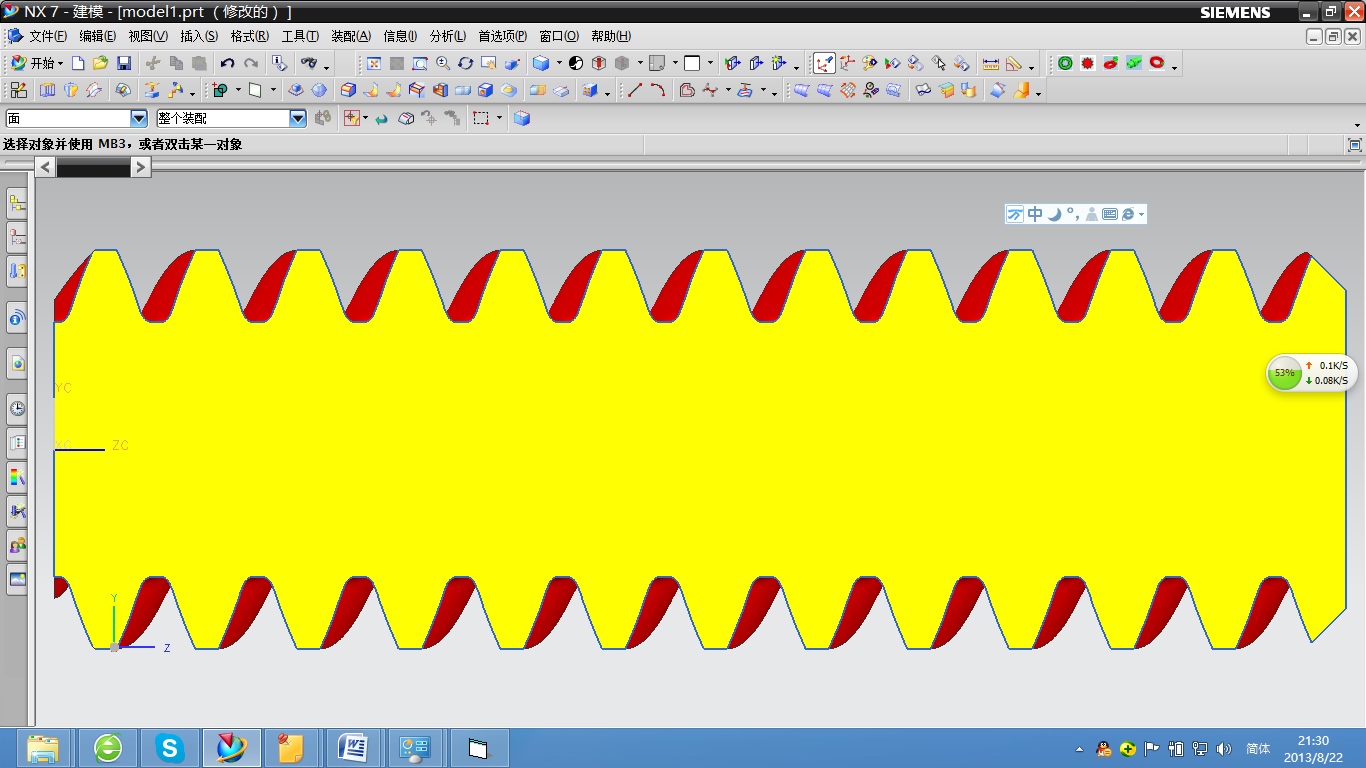Expand the custom tools toolbar options arrow
The image size is (1366, 768).
click(1174, 66)
